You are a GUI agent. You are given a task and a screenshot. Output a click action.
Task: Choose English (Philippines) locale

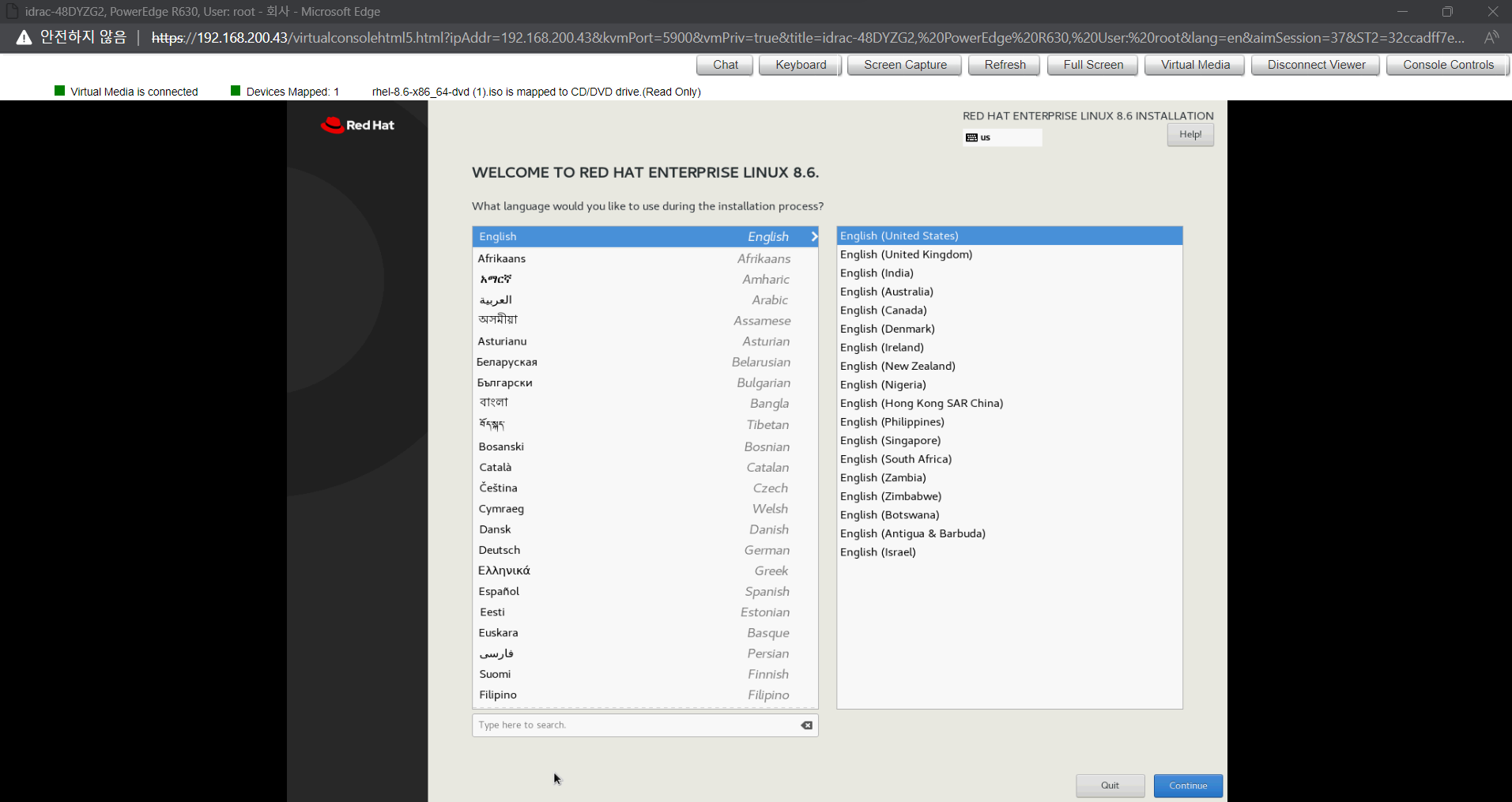pyautogui.click(x=1009, y=422)
